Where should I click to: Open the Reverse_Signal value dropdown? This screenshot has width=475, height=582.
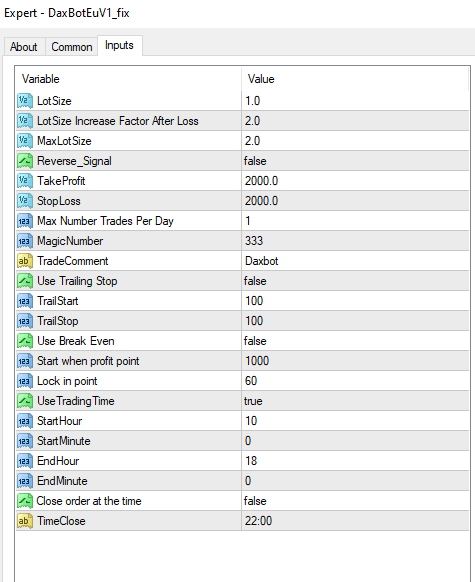point(355,161)
